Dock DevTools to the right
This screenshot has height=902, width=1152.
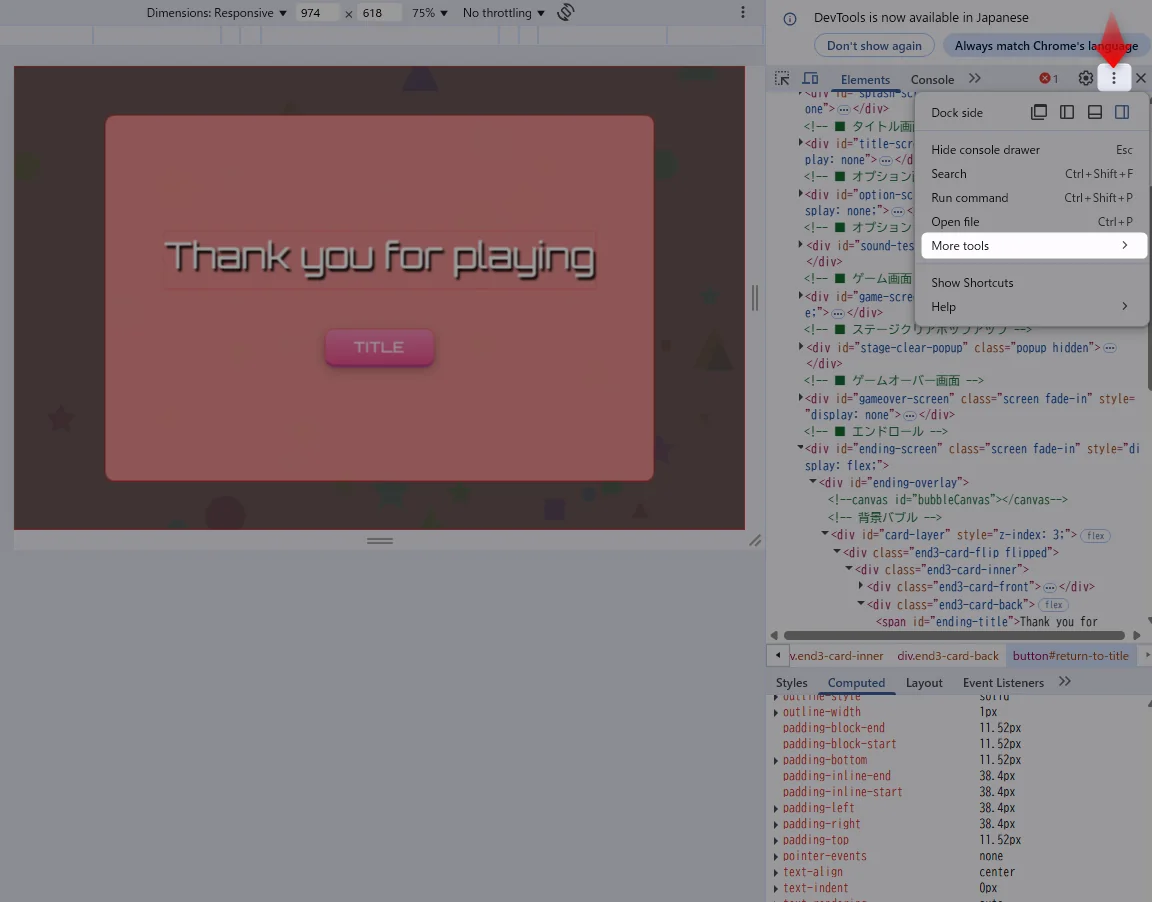[x=1122, y=112]
